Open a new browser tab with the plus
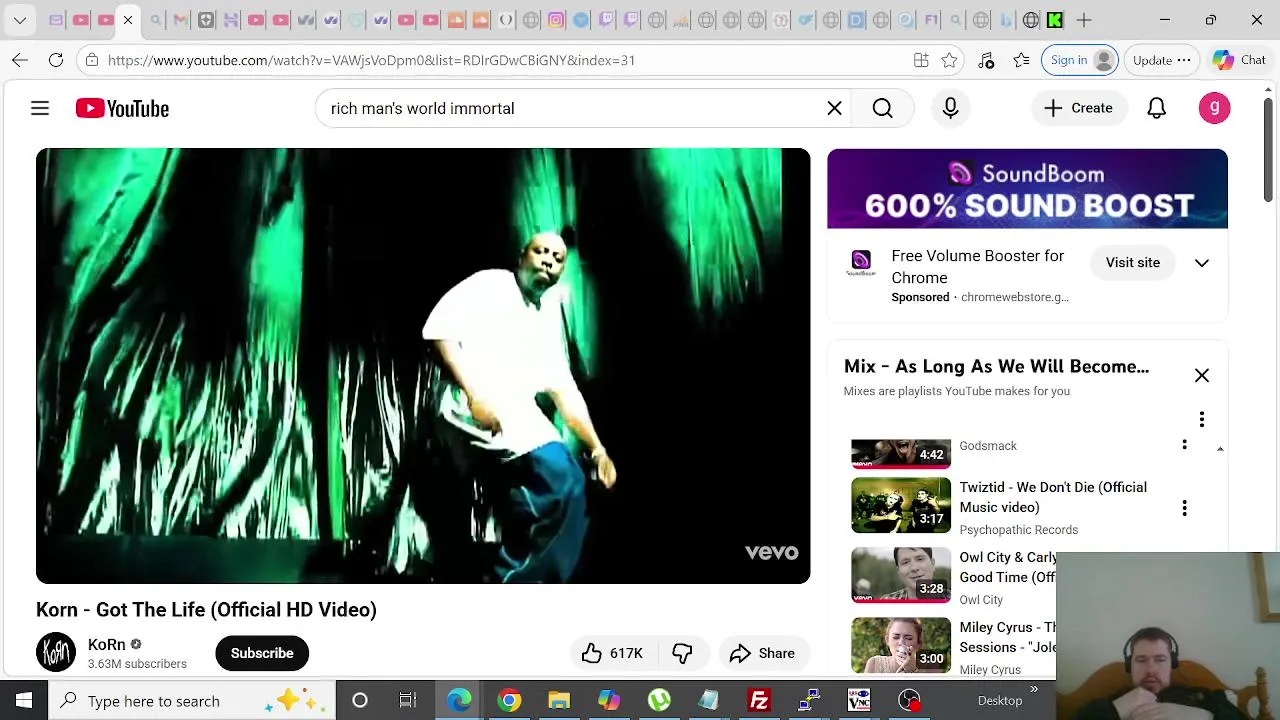The height and width of the screenshot is (720, 1280). pyautogui.click(x=1084, y=20)
